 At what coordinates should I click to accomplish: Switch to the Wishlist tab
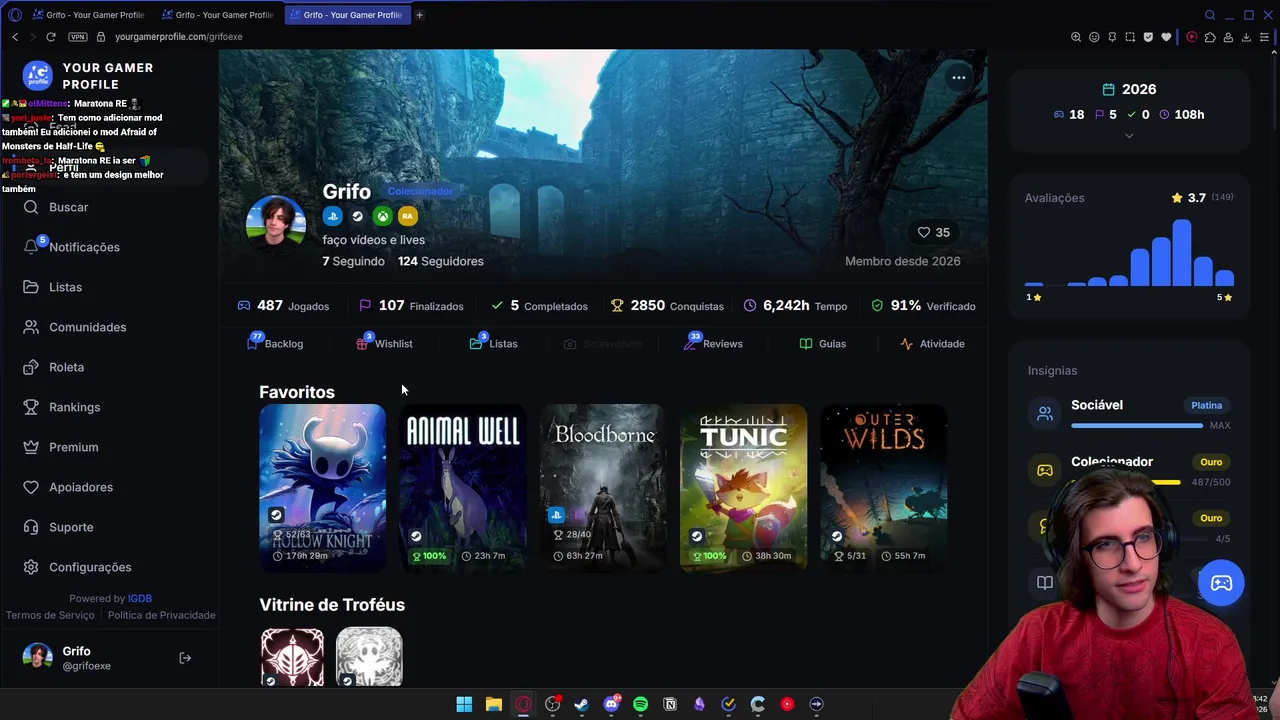(x=384, y=344)
